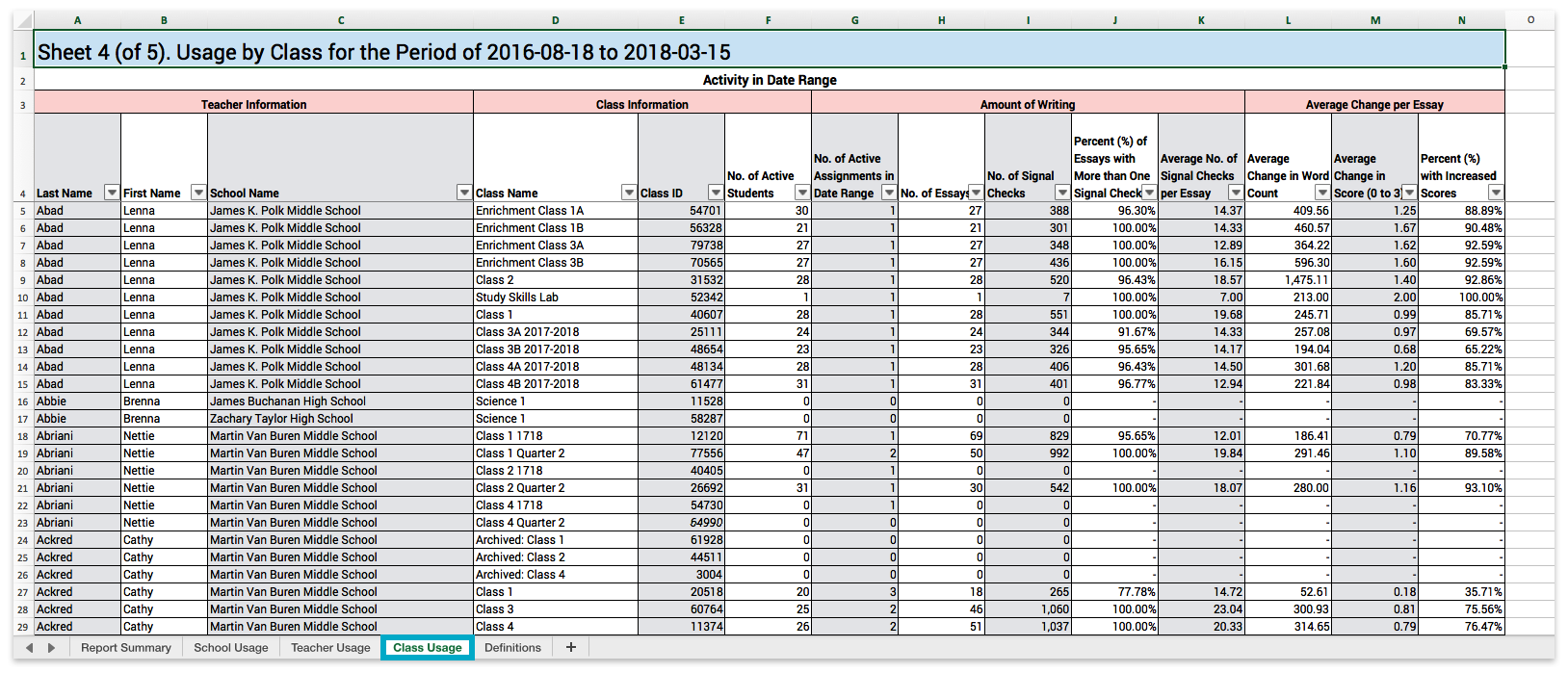Select the Zachary Taylor High School cell
Viewport: 1568px width, 673px height.
340,419
